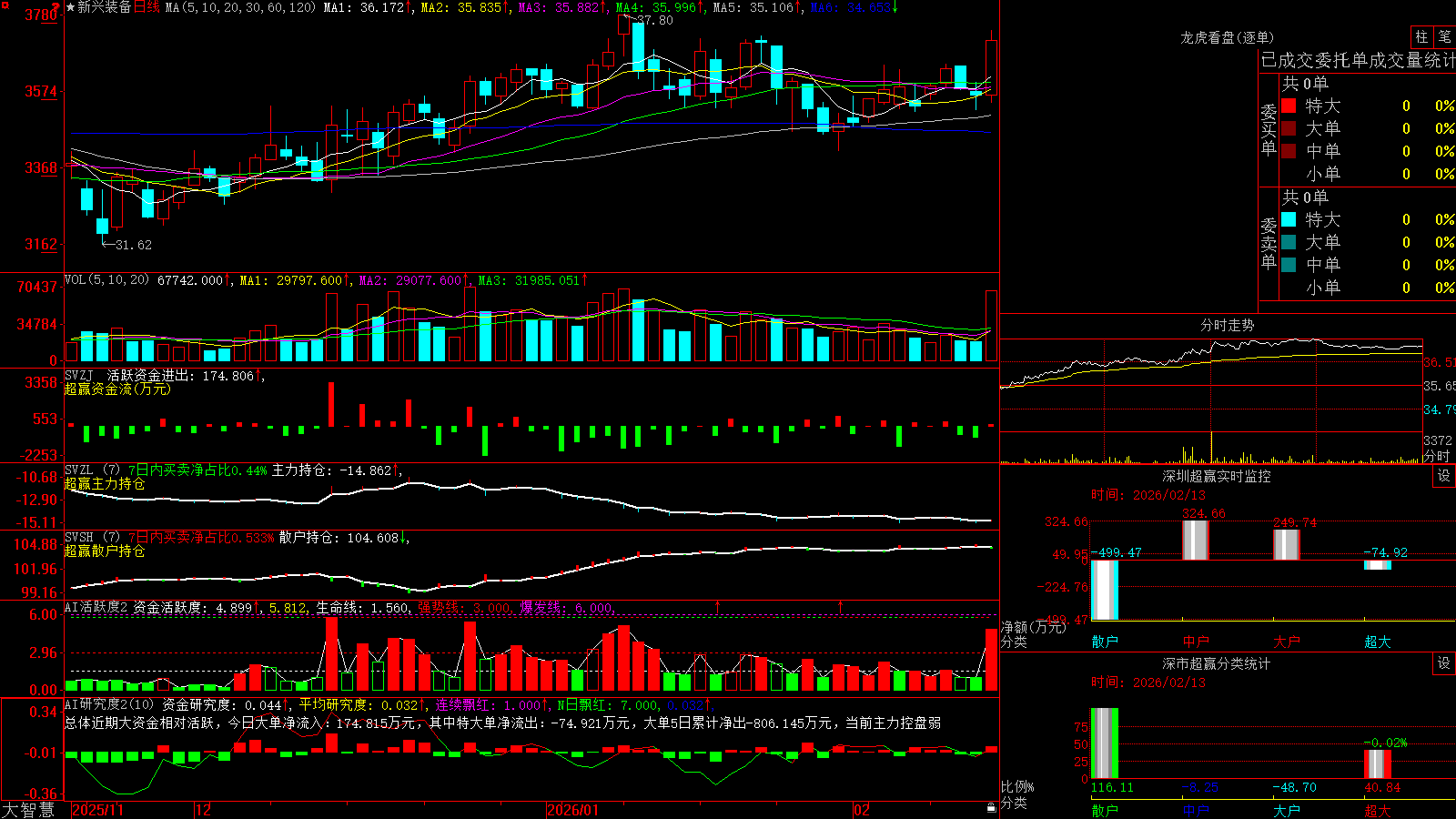1456x819 pixels.
Task: Click 时间: 2026/02/13 in 分类统计 panel
Action: 1148,682
